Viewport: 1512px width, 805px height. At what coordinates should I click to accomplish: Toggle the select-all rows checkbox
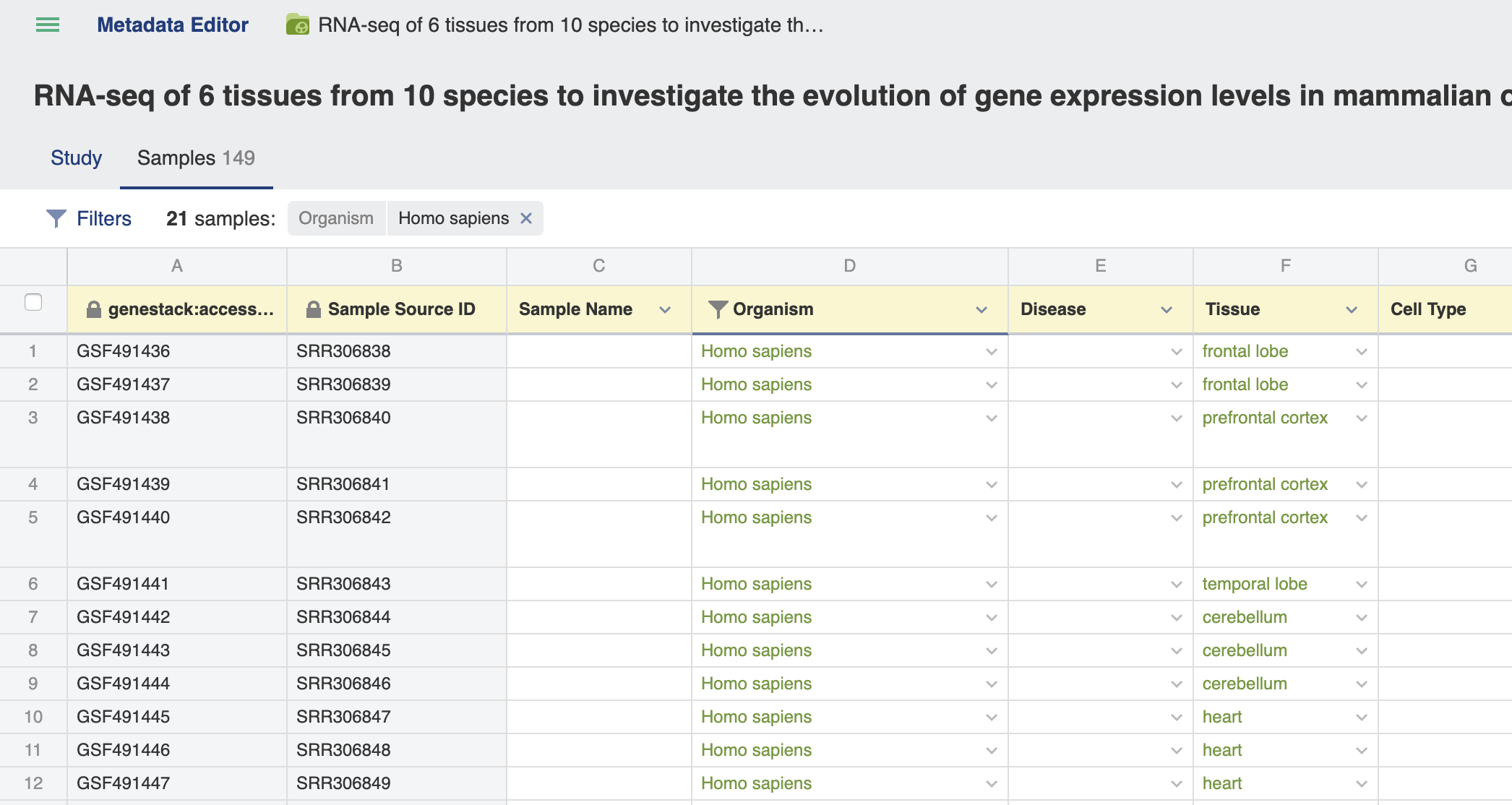point(33,302)
